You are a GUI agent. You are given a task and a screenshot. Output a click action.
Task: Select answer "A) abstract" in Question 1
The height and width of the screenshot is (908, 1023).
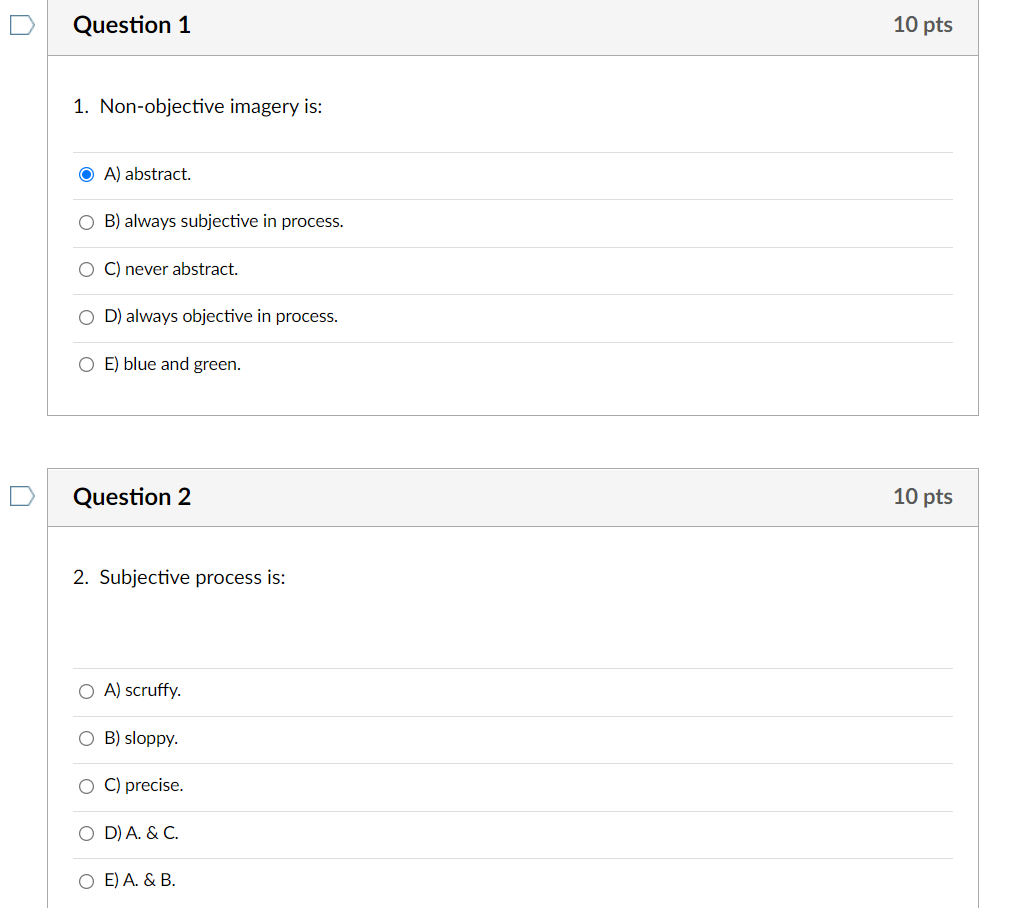point(86,174)
